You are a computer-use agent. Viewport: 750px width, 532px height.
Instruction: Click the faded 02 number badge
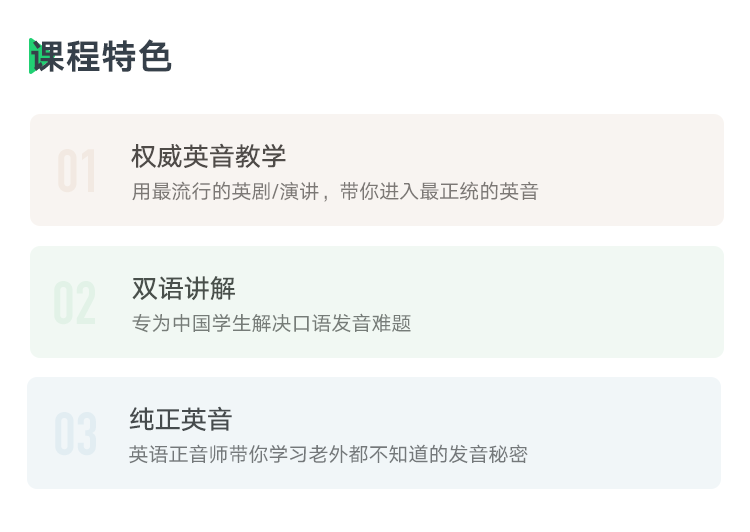(75, 302)
